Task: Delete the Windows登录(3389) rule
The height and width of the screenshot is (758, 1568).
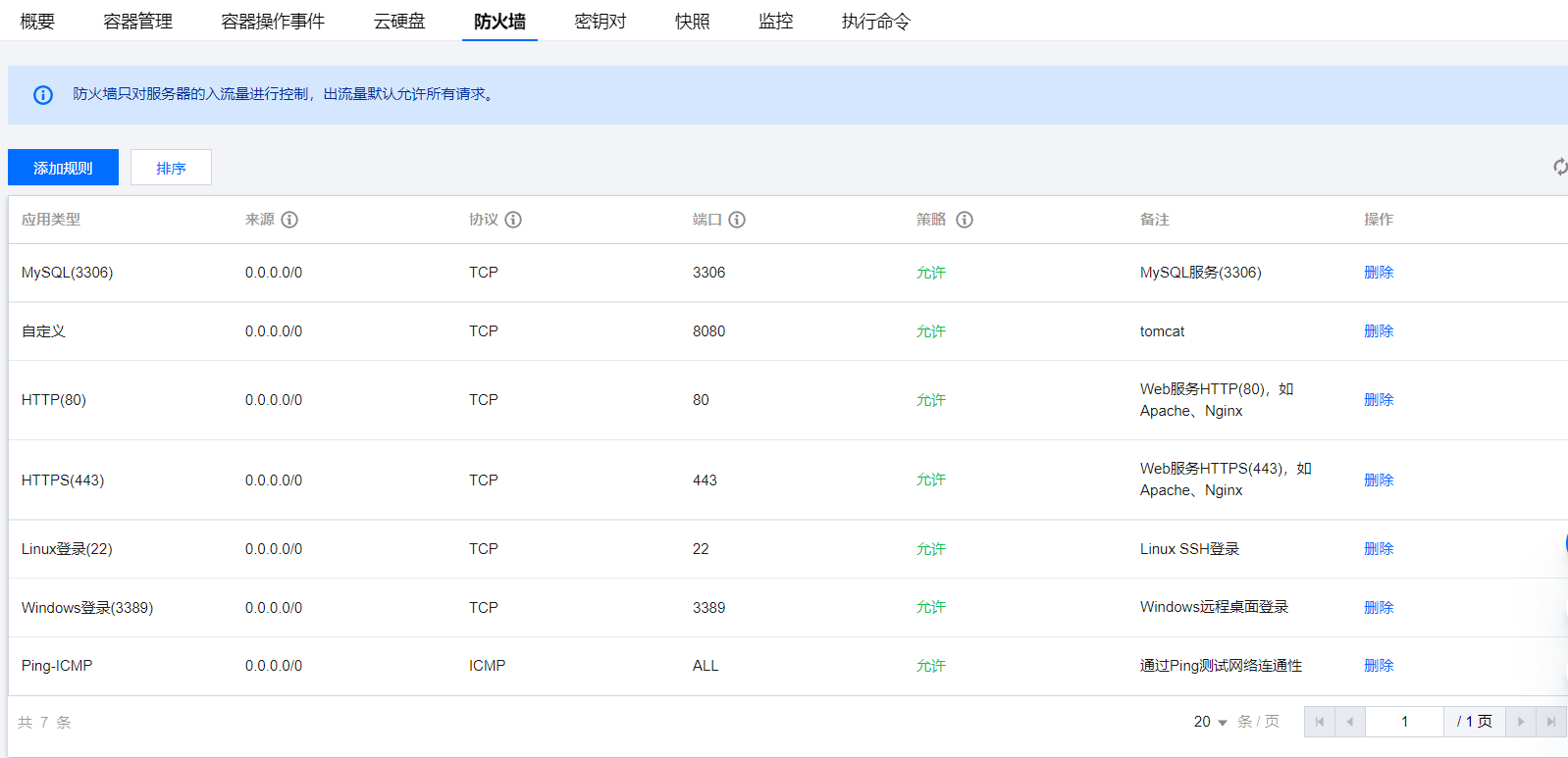Action: tap(1379, 608)
